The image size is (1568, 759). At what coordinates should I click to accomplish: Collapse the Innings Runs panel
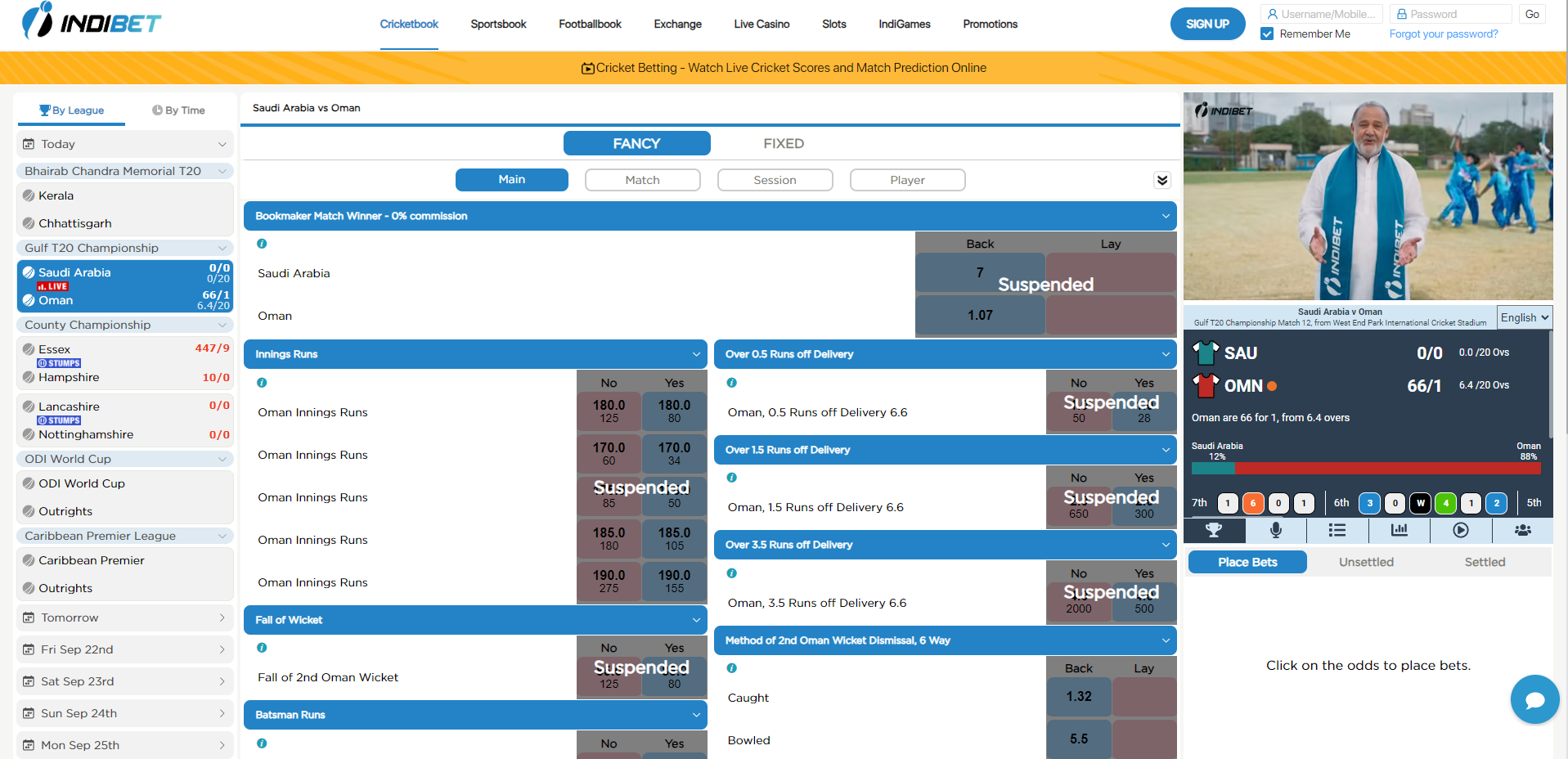click(x=696, y=354)
